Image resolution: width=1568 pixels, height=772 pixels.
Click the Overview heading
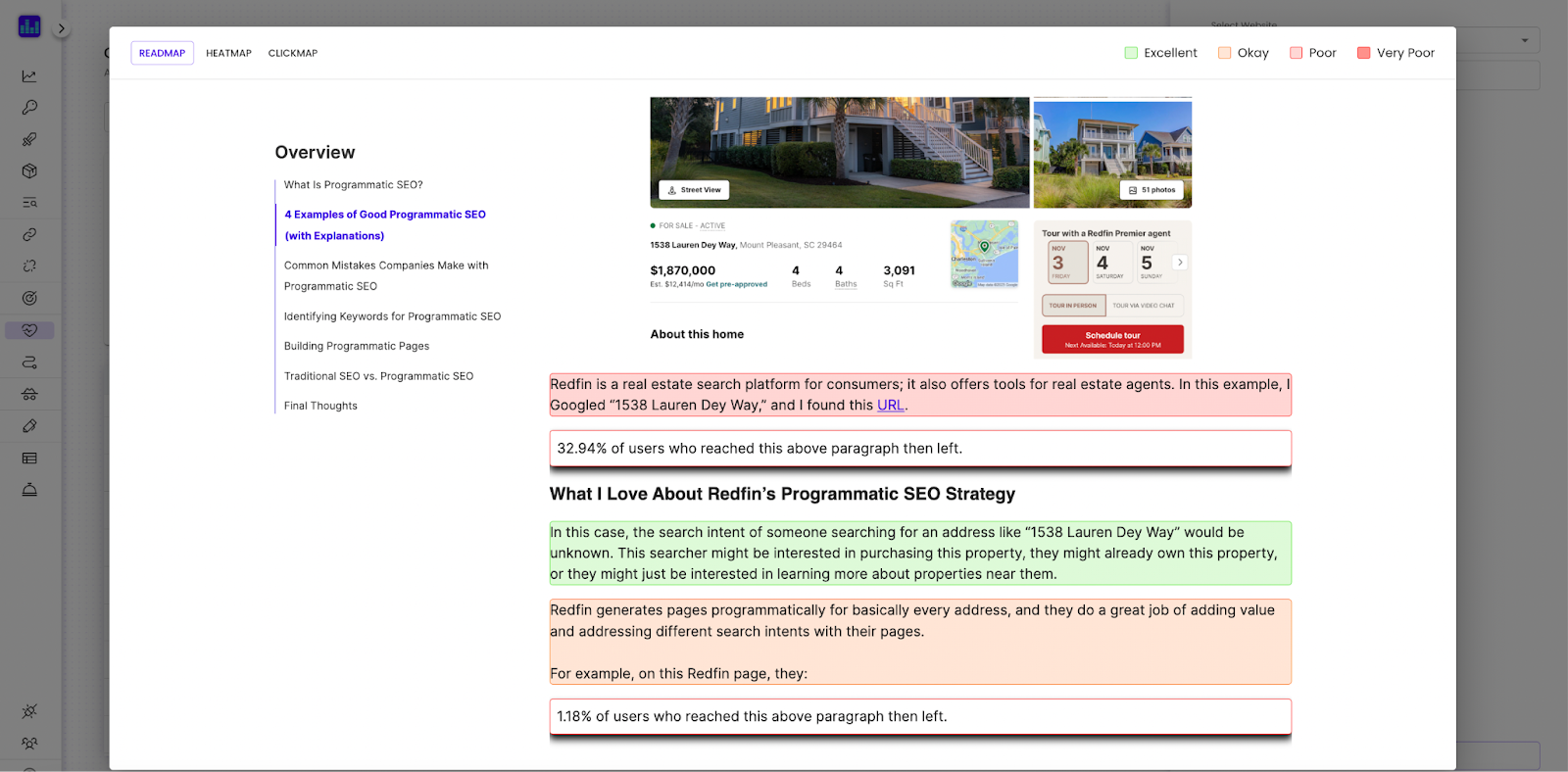pyautogui.click(x=315, y=153)
